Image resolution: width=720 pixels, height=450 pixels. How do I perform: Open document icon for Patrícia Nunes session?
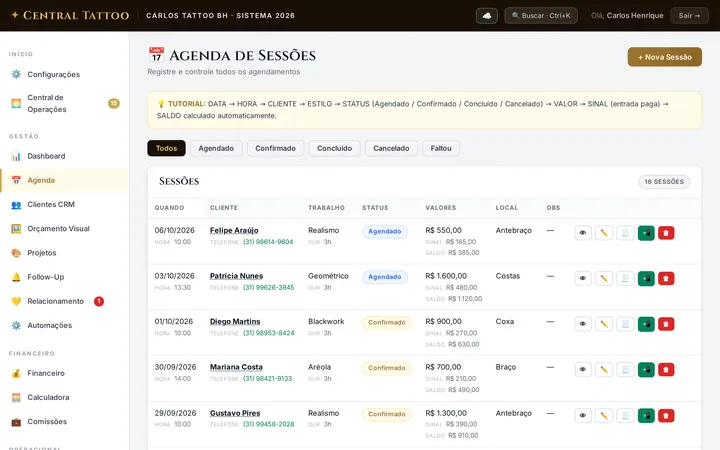(x=625, y=278)
